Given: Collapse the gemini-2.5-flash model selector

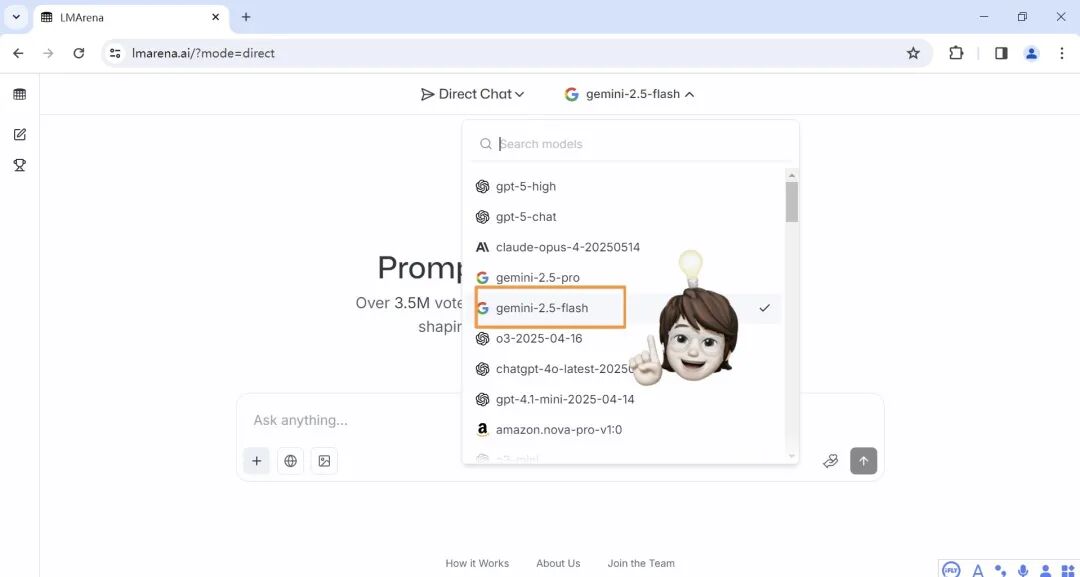Looking at the screenshot, I should click(629, 94).
